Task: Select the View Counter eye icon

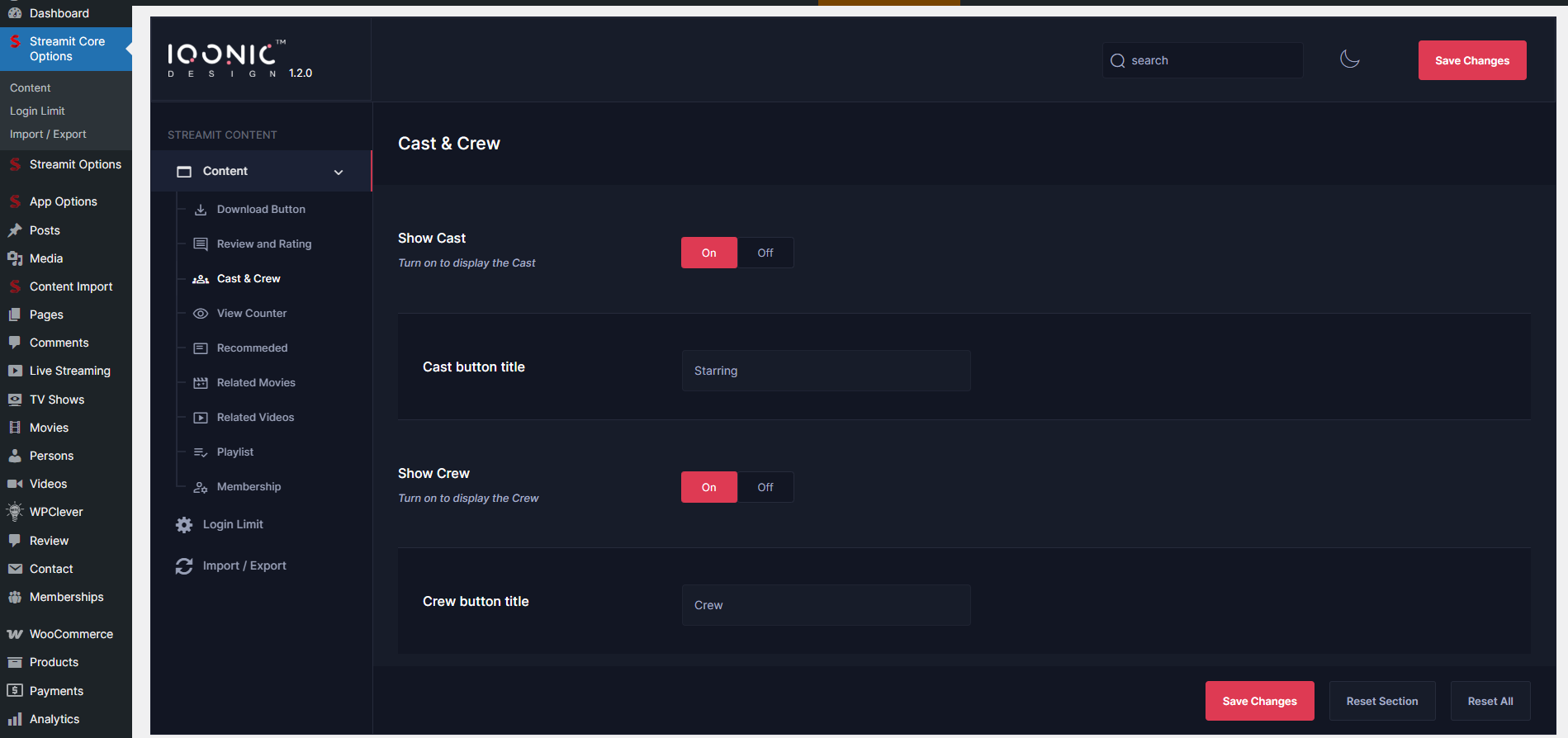Action: (x=201, y=314)
